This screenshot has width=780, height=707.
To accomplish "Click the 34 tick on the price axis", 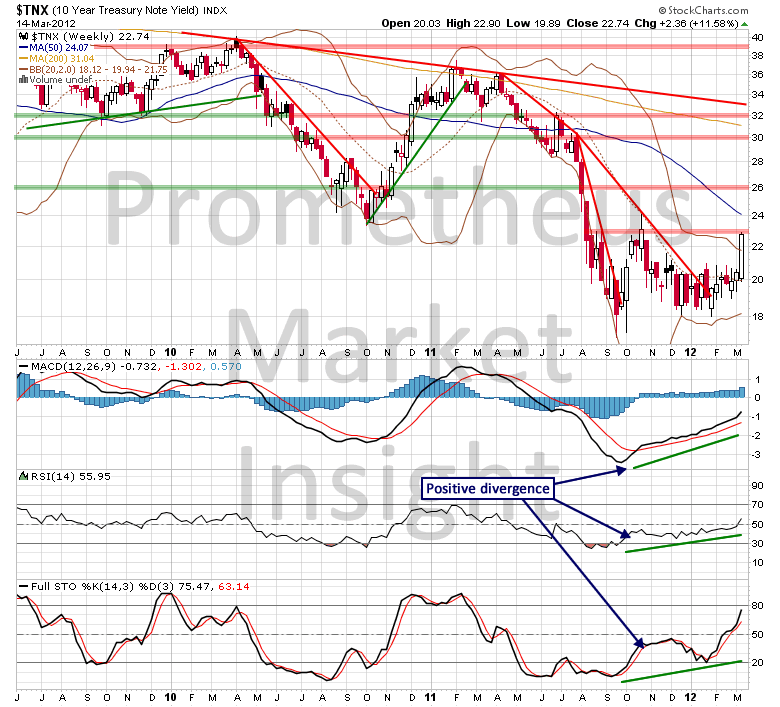I will pos(758,95).
